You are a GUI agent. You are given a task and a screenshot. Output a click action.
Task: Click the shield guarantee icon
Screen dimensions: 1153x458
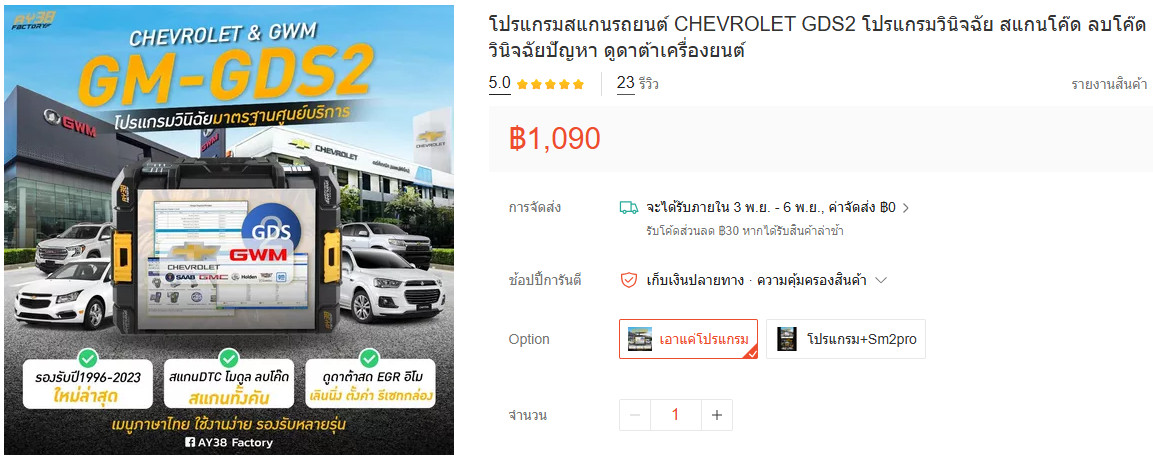[629, 280]
